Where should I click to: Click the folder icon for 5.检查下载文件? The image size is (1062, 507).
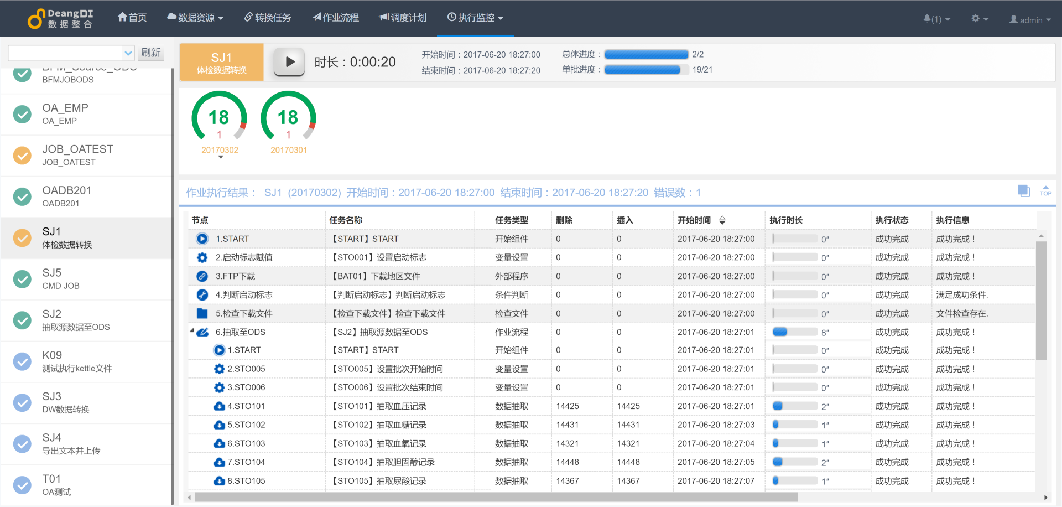pos(202,313)
